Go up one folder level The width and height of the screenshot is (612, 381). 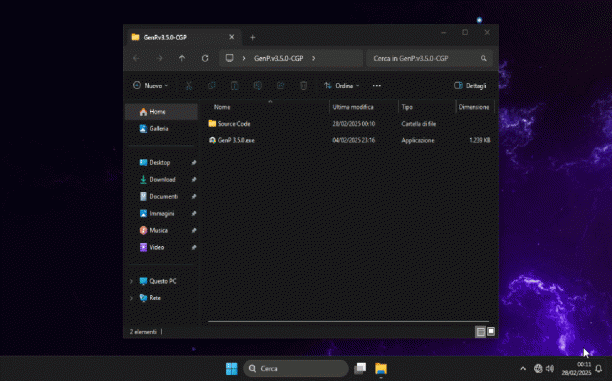point(182,59)
